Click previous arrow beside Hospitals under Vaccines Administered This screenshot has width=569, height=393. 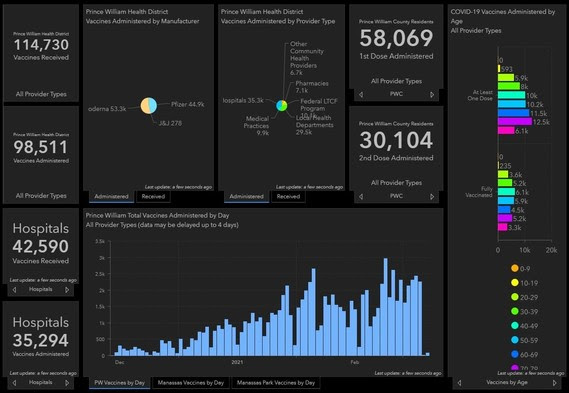[15, 382]
